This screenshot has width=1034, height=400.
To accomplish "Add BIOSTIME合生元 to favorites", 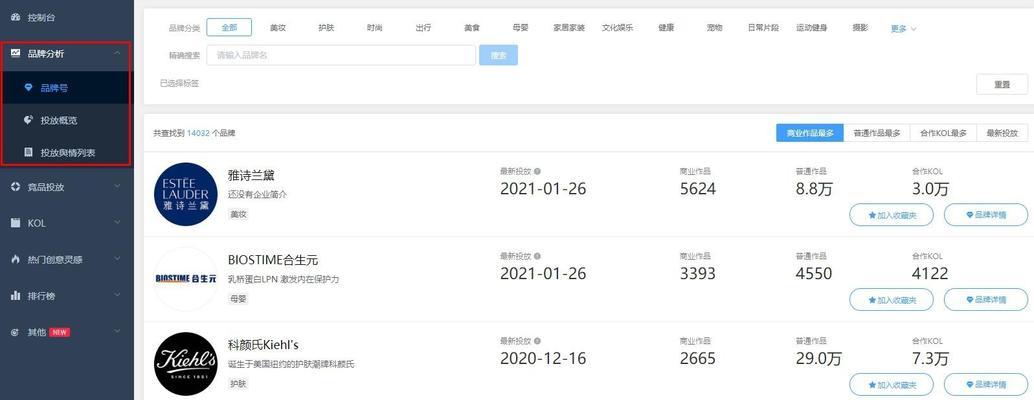I will pos(892,300).
